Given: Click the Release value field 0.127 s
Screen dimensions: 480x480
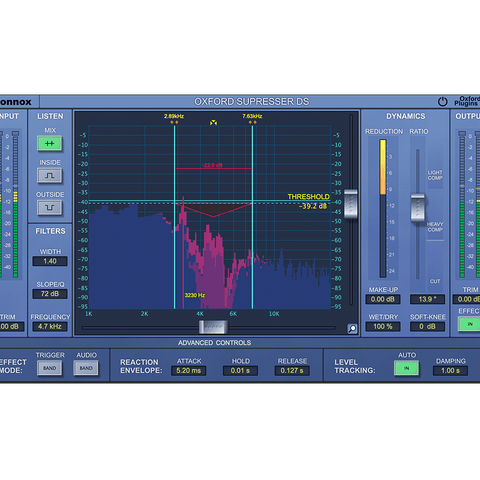Looking at the screenshot, I should [x=292, y=371].
